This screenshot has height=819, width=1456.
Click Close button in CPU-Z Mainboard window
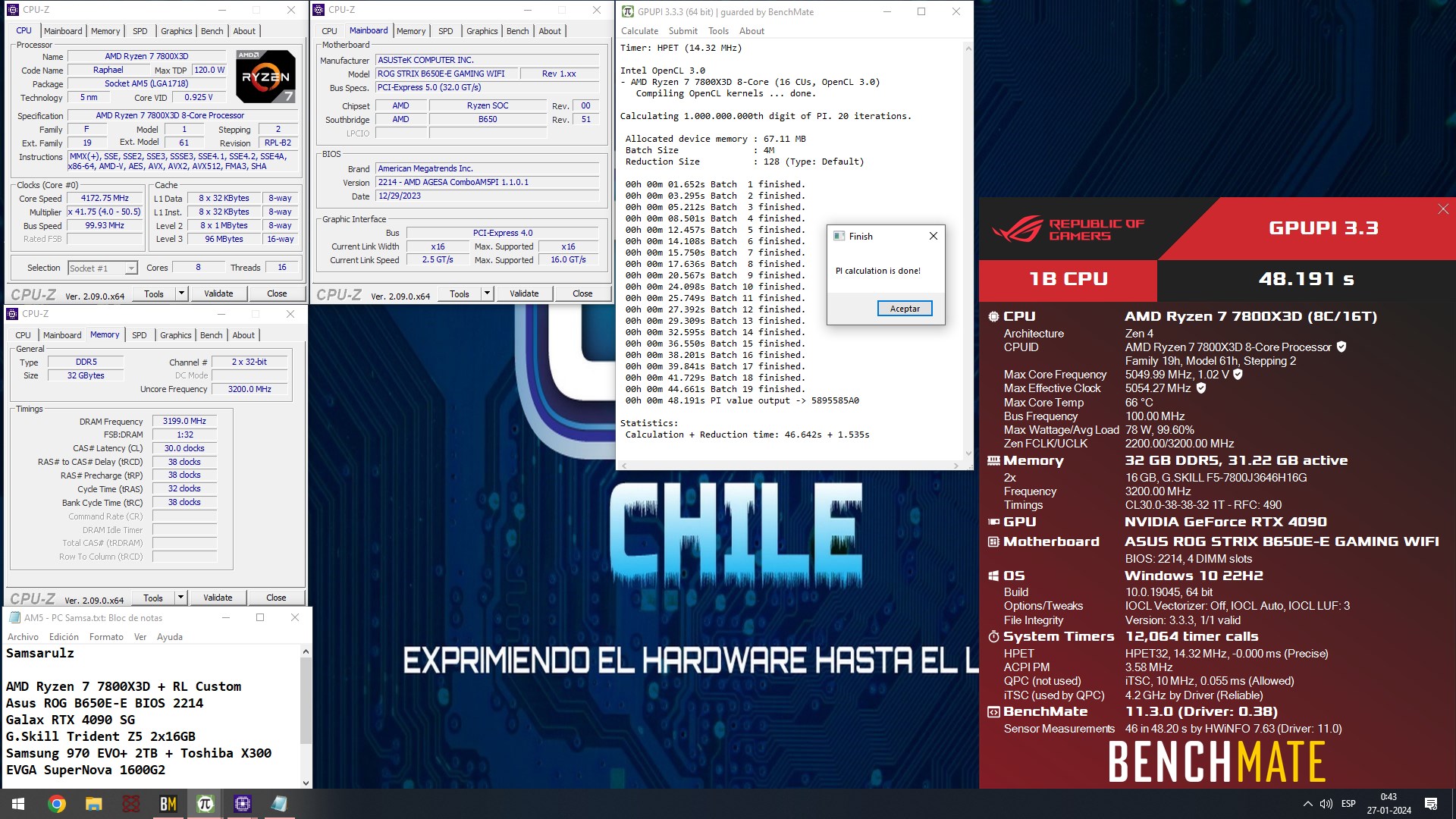(x=582, y=293)
